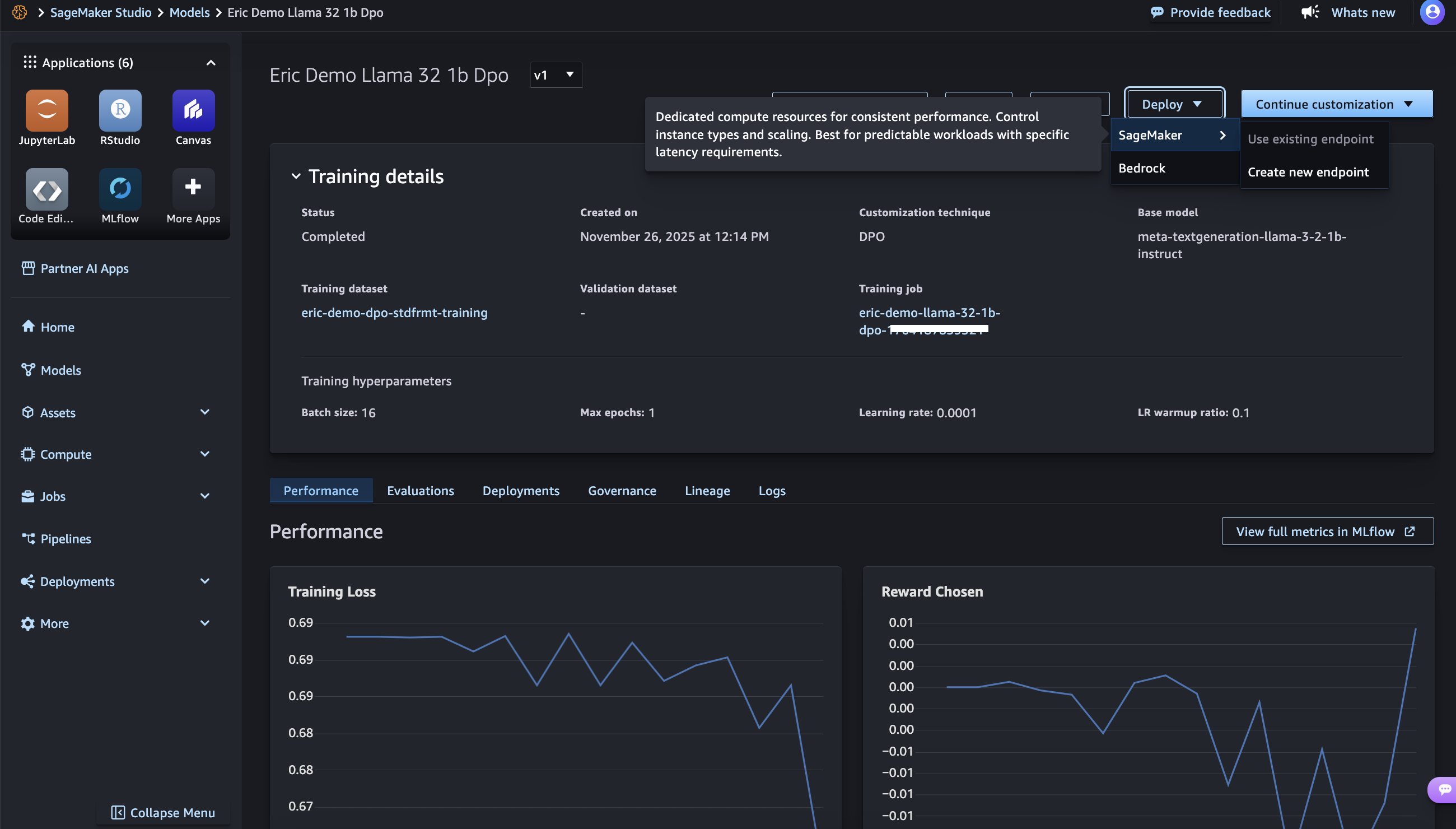Click the Batch size value 16
The height and width of the screenshot is (829, 1456).
click(x=368, y=412)
